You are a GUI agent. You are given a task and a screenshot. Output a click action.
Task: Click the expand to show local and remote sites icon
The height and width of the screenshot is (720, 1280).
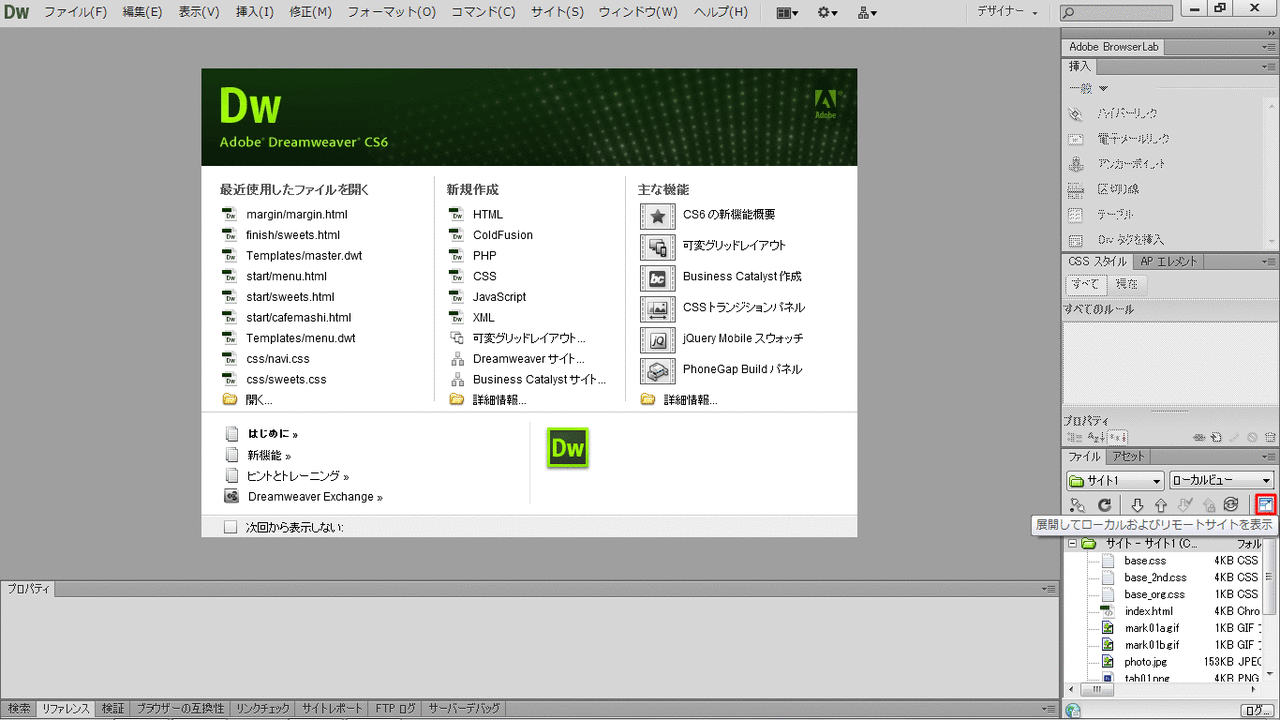coord(1266,505)
